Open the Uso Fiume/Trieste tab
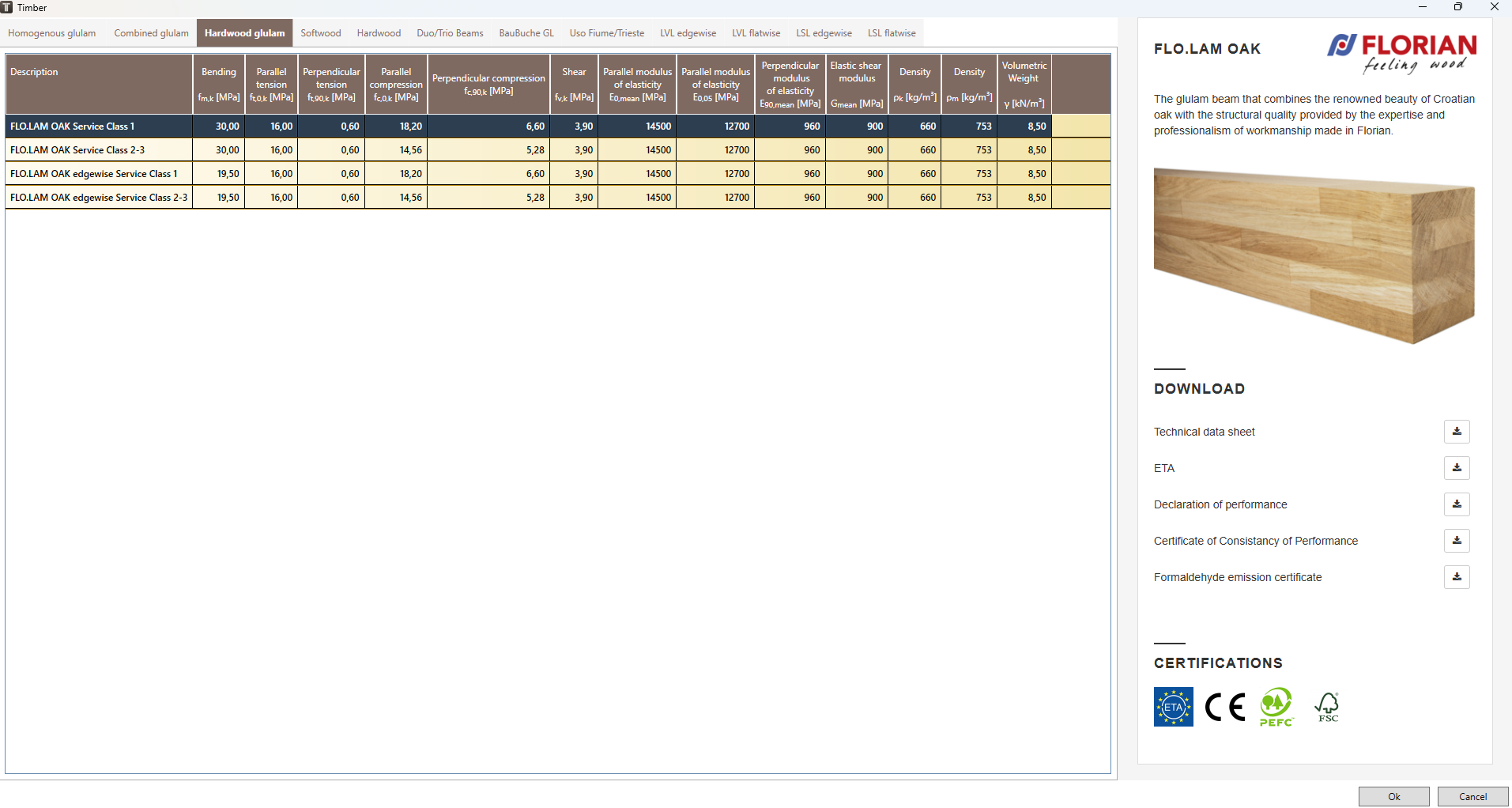The height and width of the screenshot is (808, 1512). click(607, 33)
